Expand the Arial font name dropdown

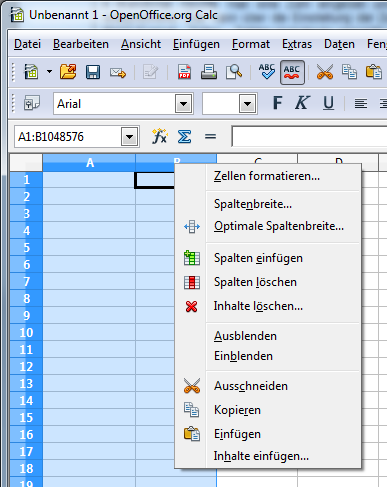pos(183,104)
